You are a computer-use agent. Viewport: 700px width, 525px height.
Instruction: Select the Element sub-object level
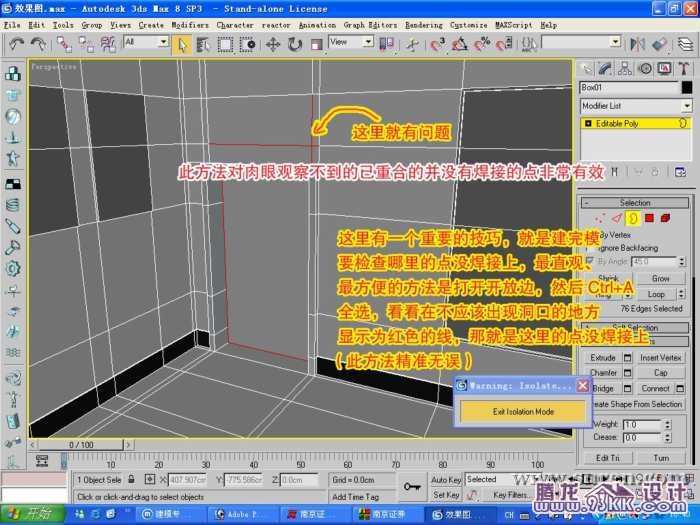point(665,218)
